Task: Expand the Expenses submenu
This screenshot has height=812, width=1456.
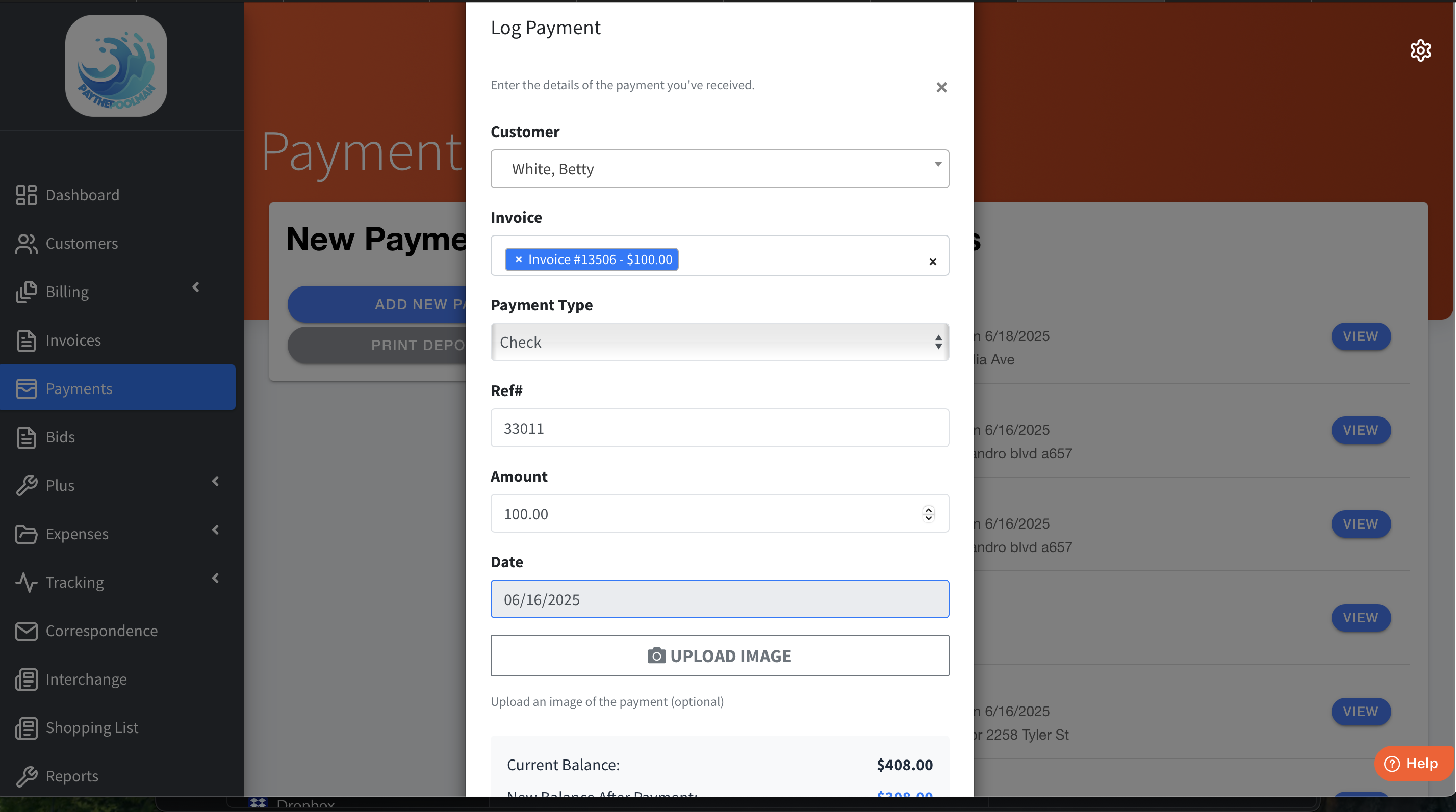Action: point(215,530)
